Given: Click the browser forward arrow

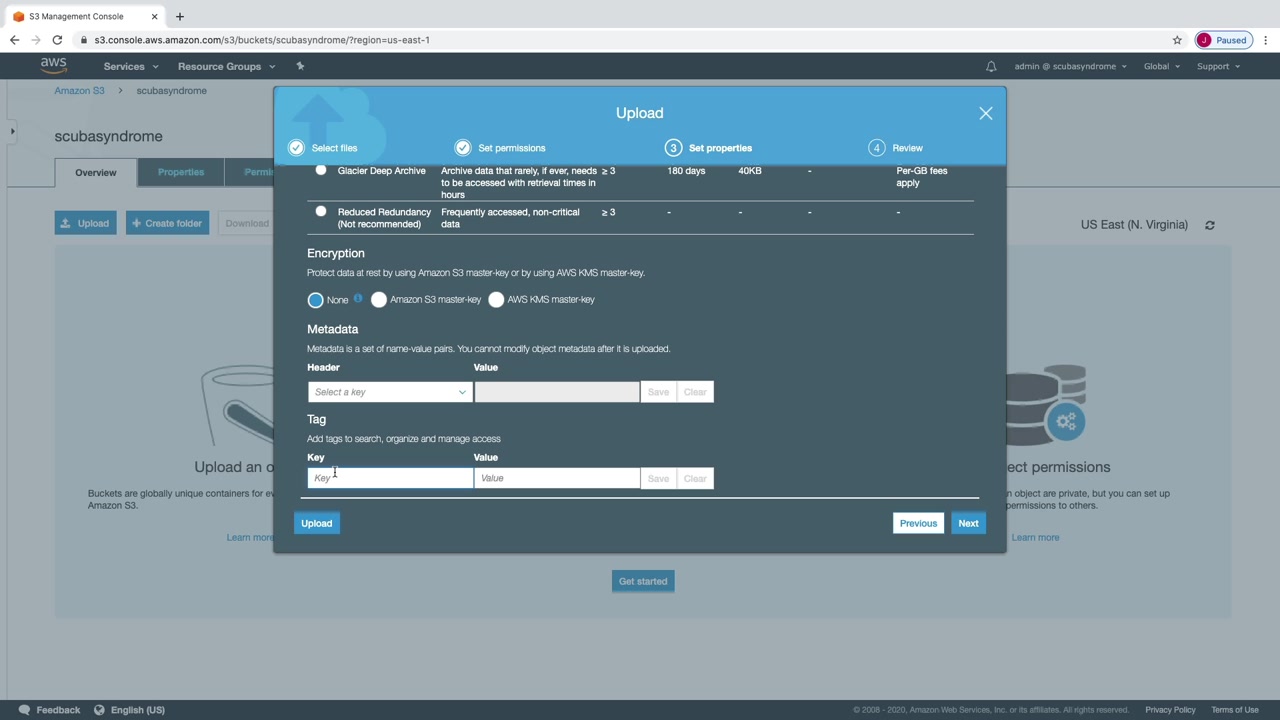Looking at the screenshot, I should [x=36, y=40].
